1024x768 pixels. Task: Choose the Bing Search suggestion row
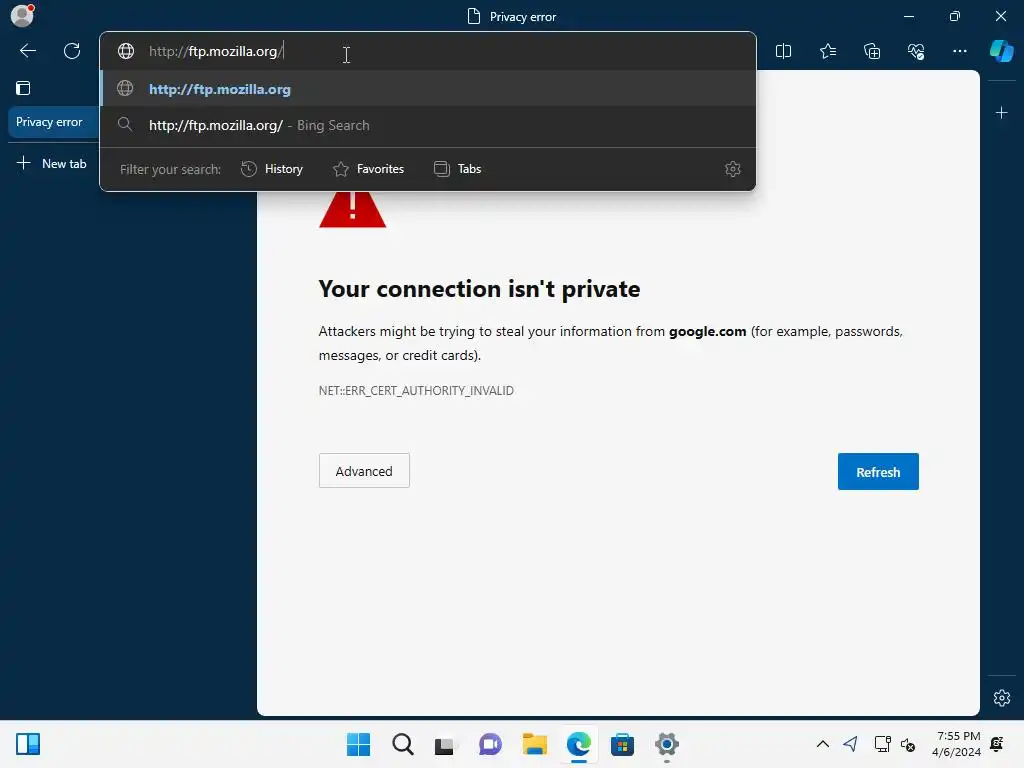point(428,125)
